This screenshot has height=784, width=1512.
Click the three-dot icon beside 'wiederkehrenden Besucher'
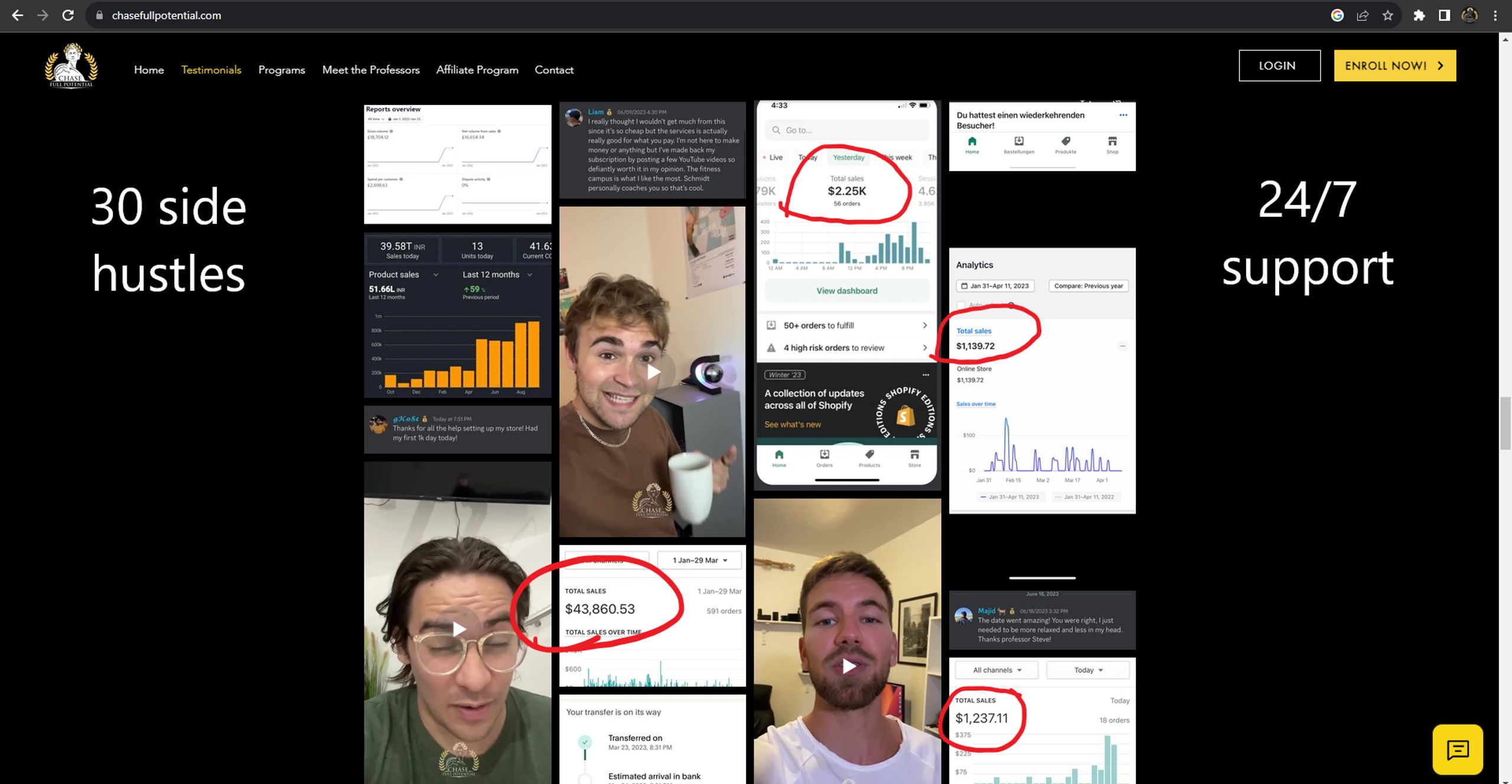point(1123,115)
